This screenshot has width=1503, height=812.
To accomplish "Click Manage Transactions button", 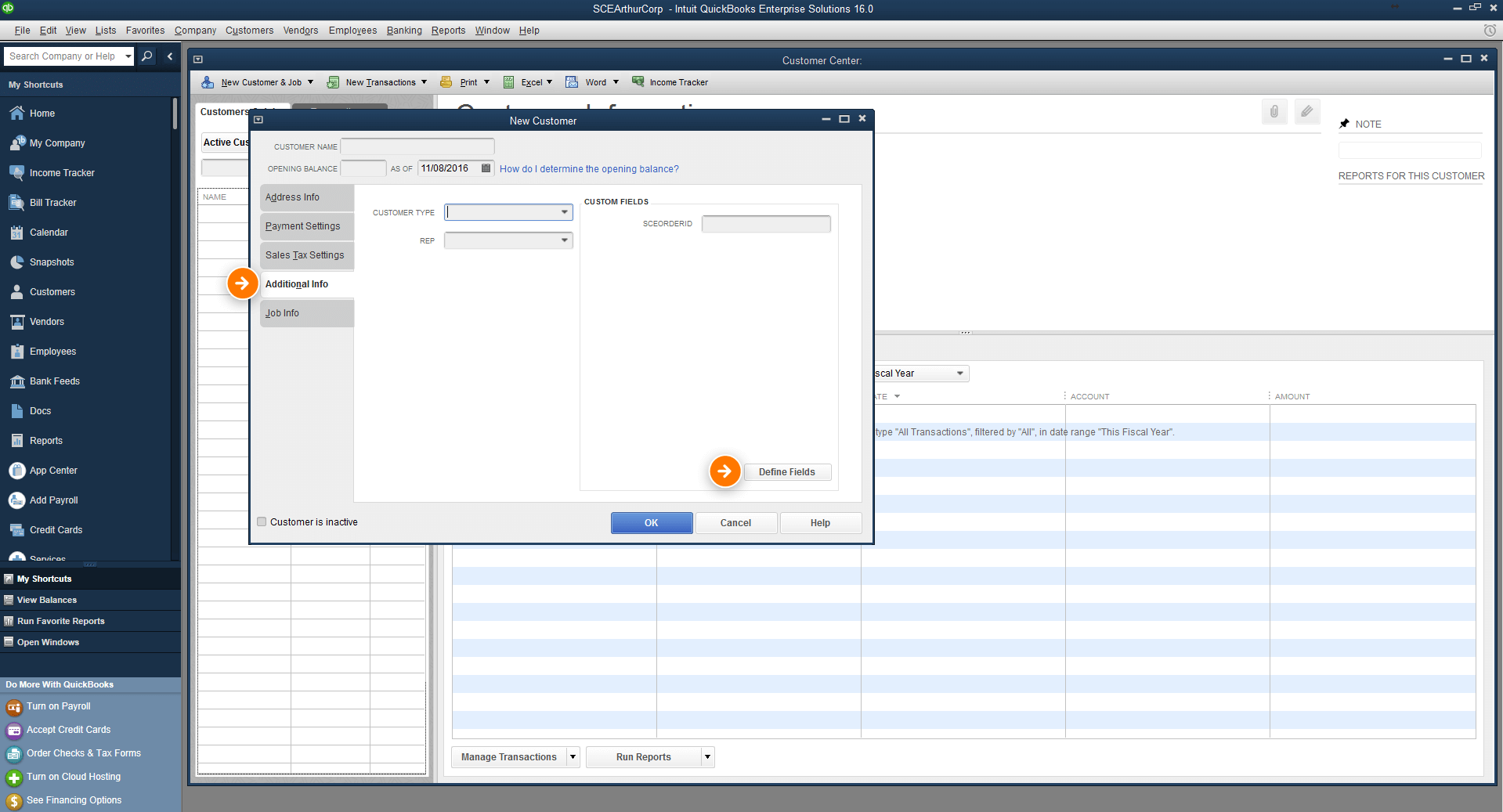I will 508,757.
